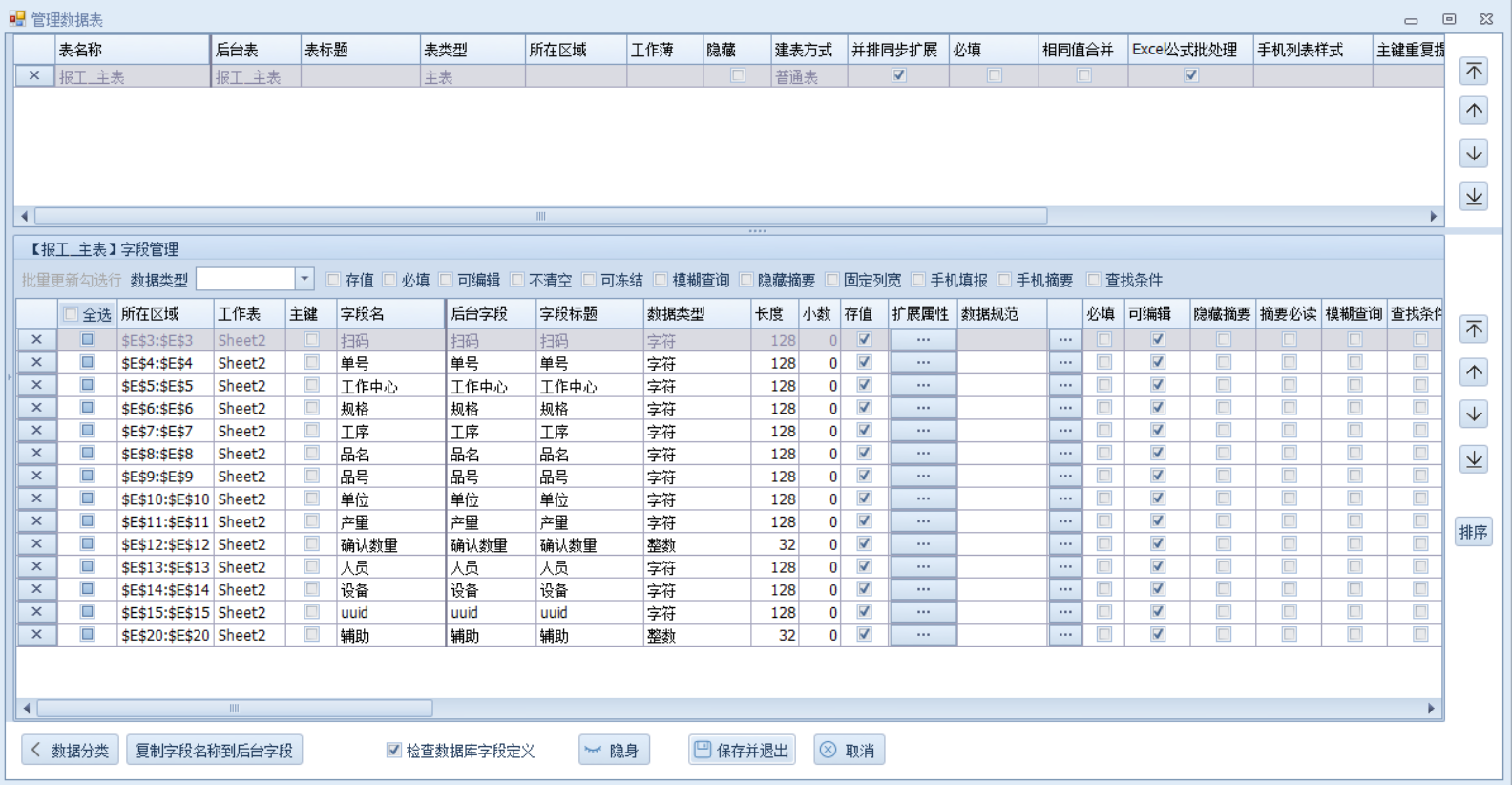Click move-to-top arrow beside upper table list

(1474, 72)
